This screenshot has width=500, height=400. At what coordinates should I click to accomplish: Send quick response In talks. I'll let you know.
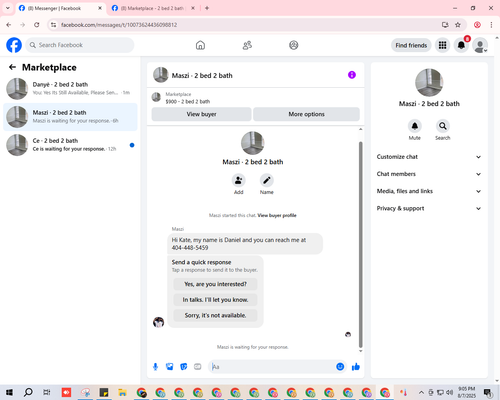215,300
